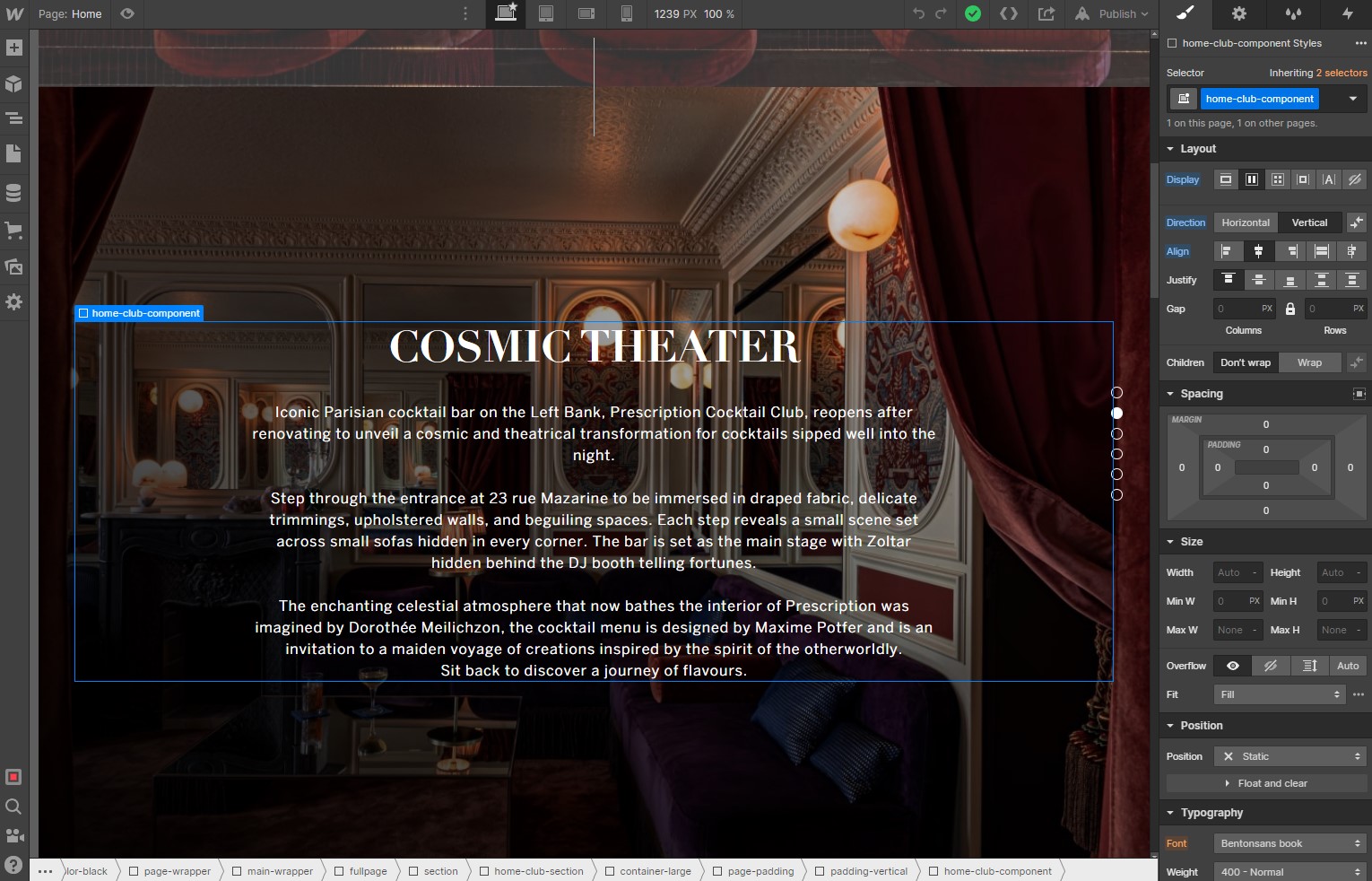
Task: Toggle preview mode eye icon
Action: [127, 13]
